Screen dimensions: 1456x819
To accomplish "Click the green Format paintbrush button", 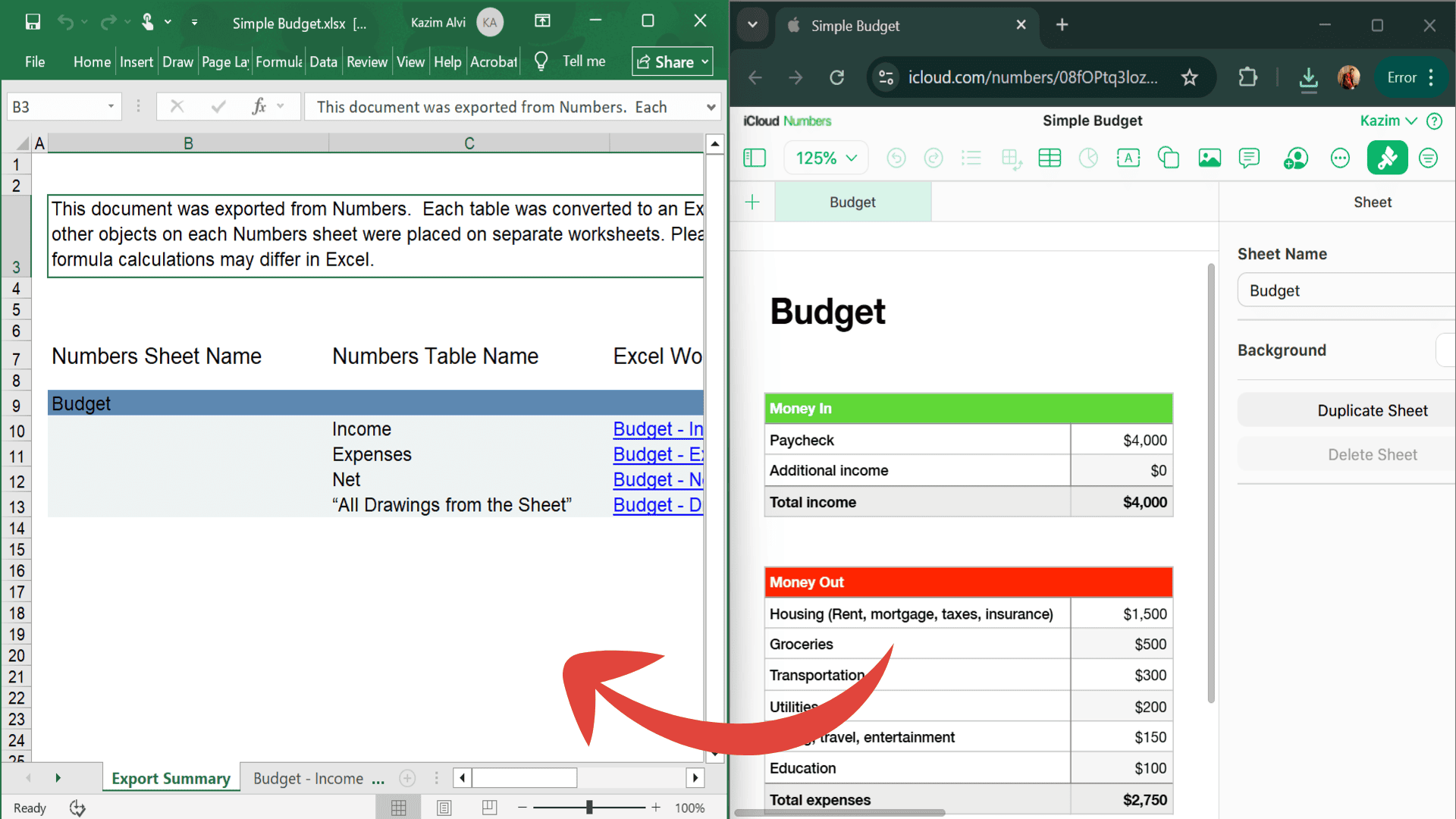I will coord(1387,158).
